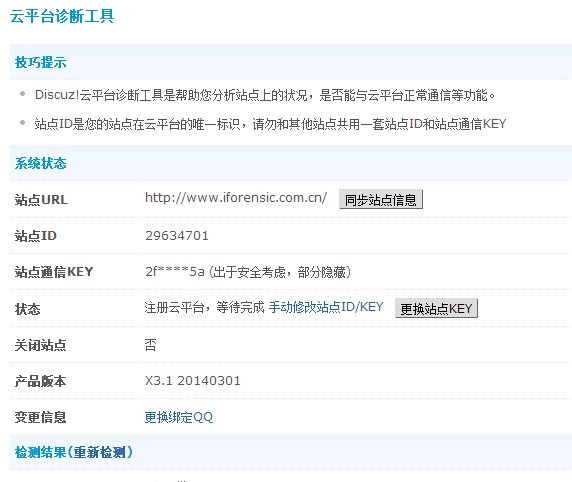Screen dimensions: 572x482
Task: Click the masked site KEY value 2f****5a
Action: click(175, 272)
